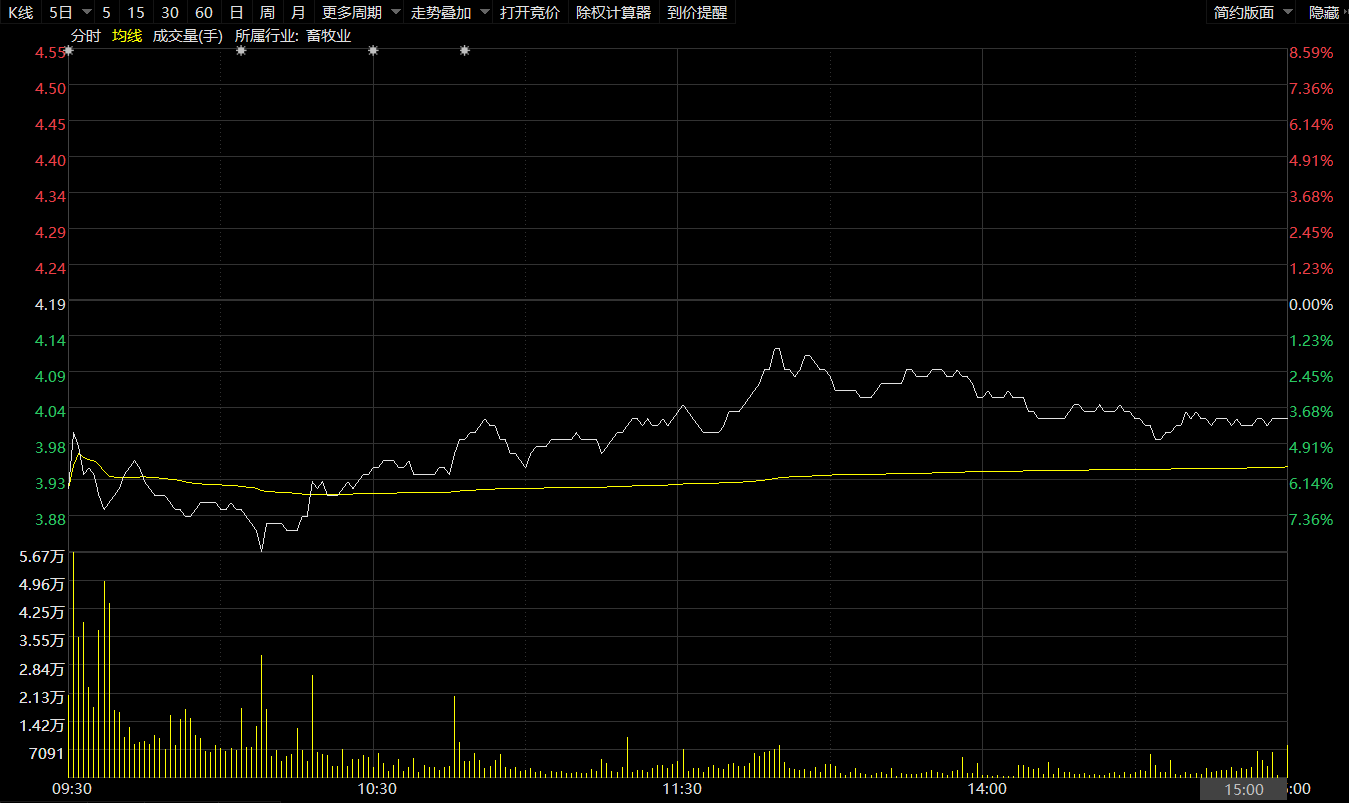
Task: Click the 09:30 time axis label
Action: (x=71, y=789)
